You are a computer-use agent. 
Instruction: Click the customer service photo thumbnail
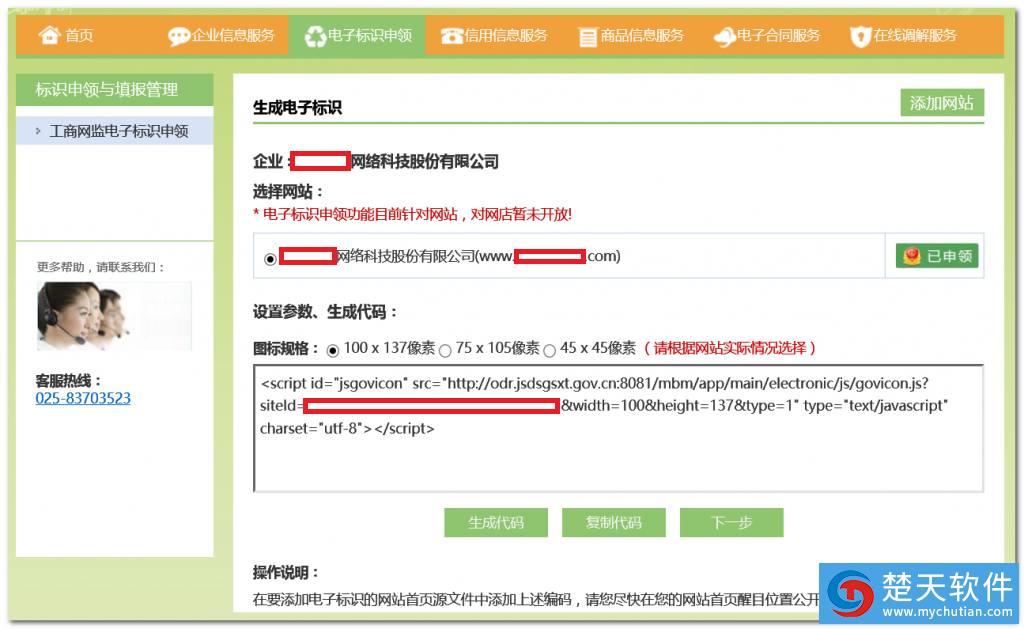click(114, 316)
